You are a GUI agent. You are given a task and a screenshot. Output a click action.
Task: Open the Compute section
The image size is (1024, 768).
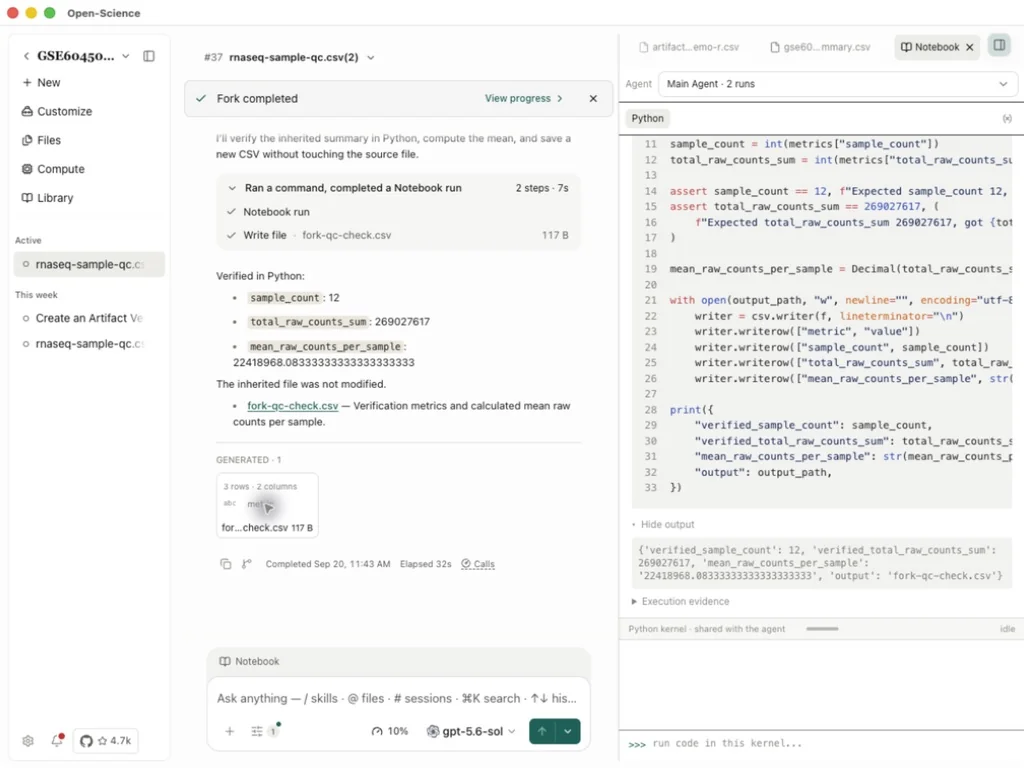[x=53, y=168]
